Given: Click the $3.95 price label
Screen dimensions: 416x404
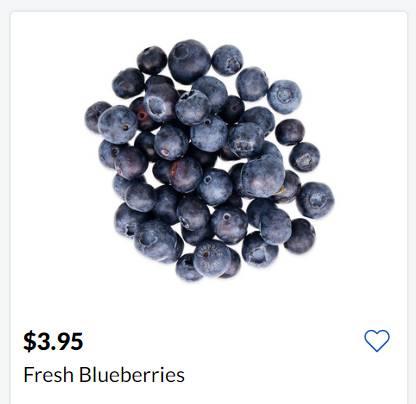Looking at the screenshot, I should (53, 341).
